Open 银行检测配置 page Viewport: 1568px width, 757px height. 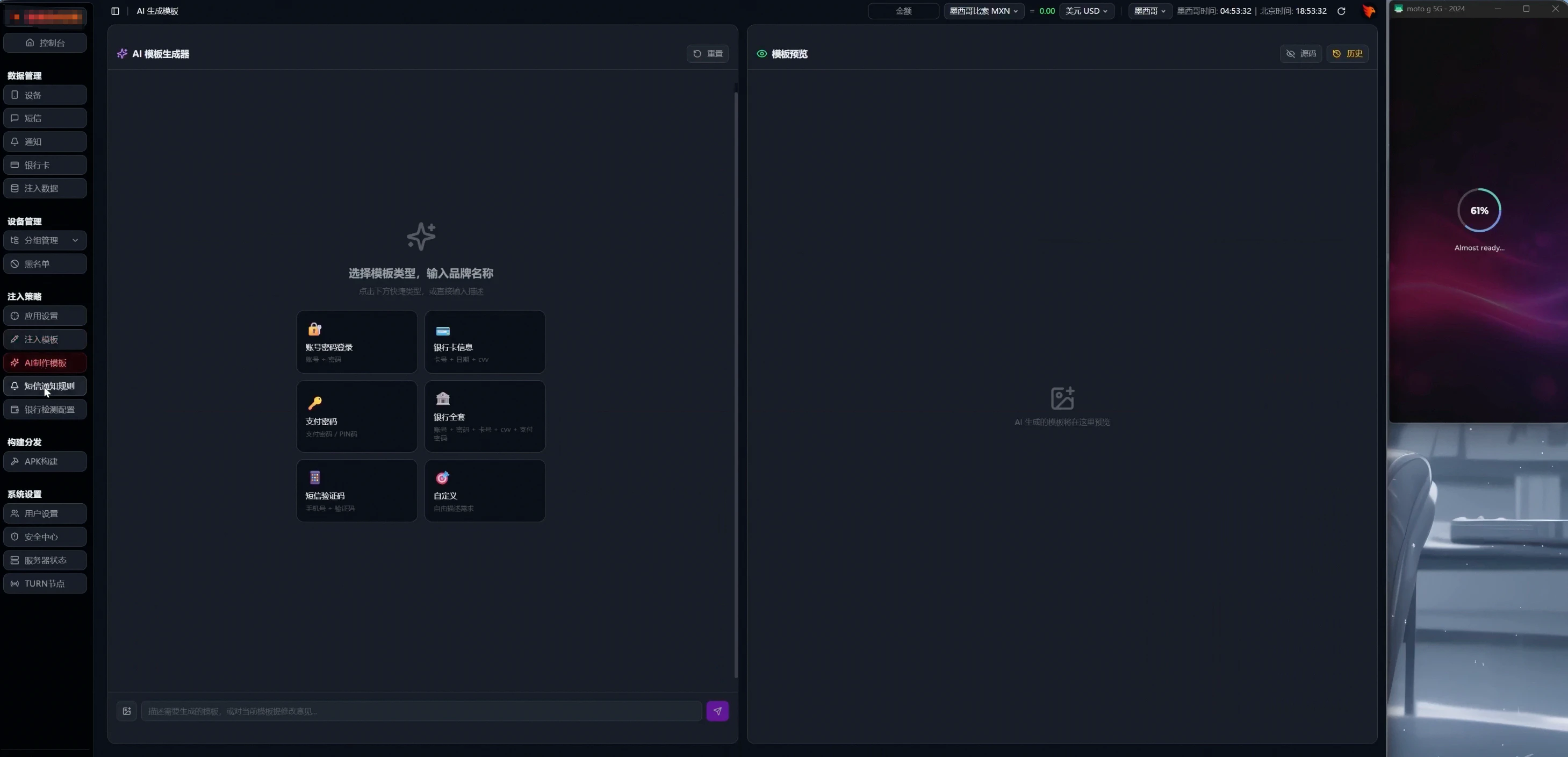pyautogui.click(x=45, y=410)
